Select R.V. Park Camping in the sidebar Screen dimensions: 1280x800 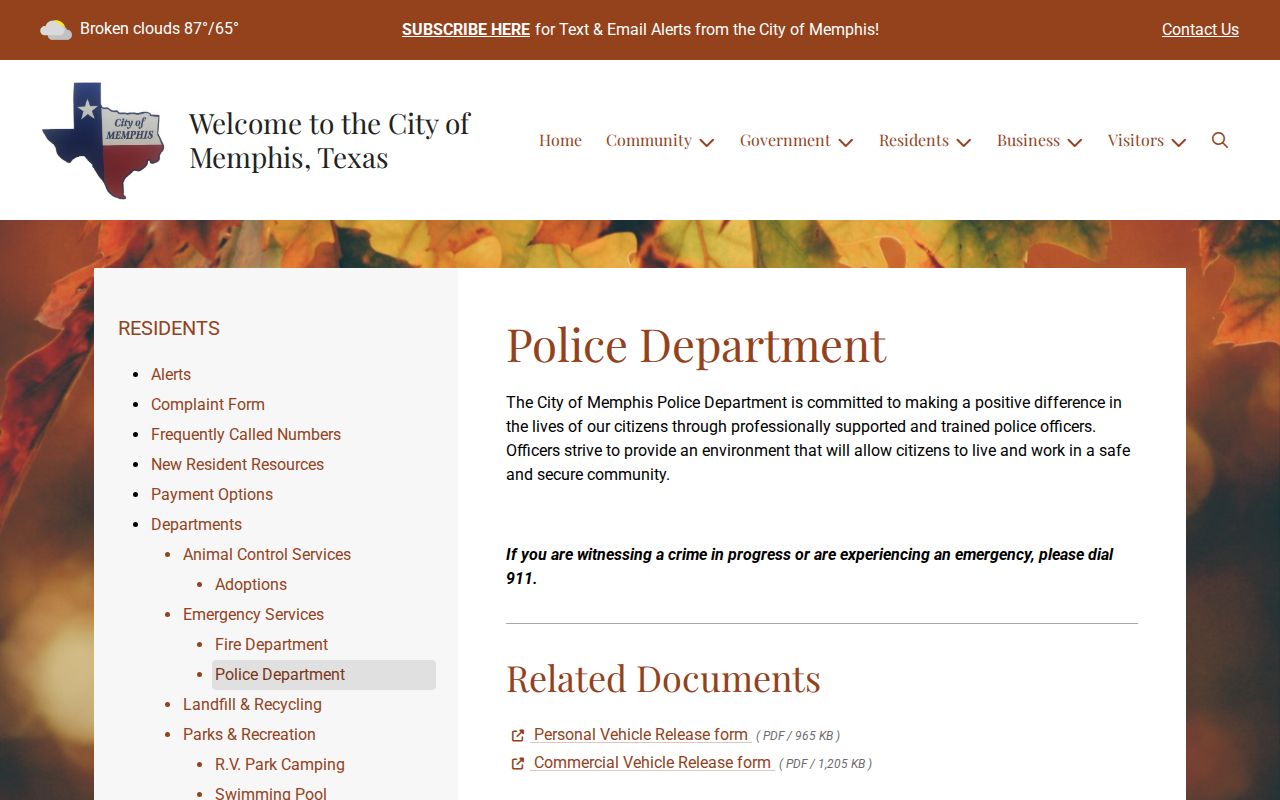(280, 764)
